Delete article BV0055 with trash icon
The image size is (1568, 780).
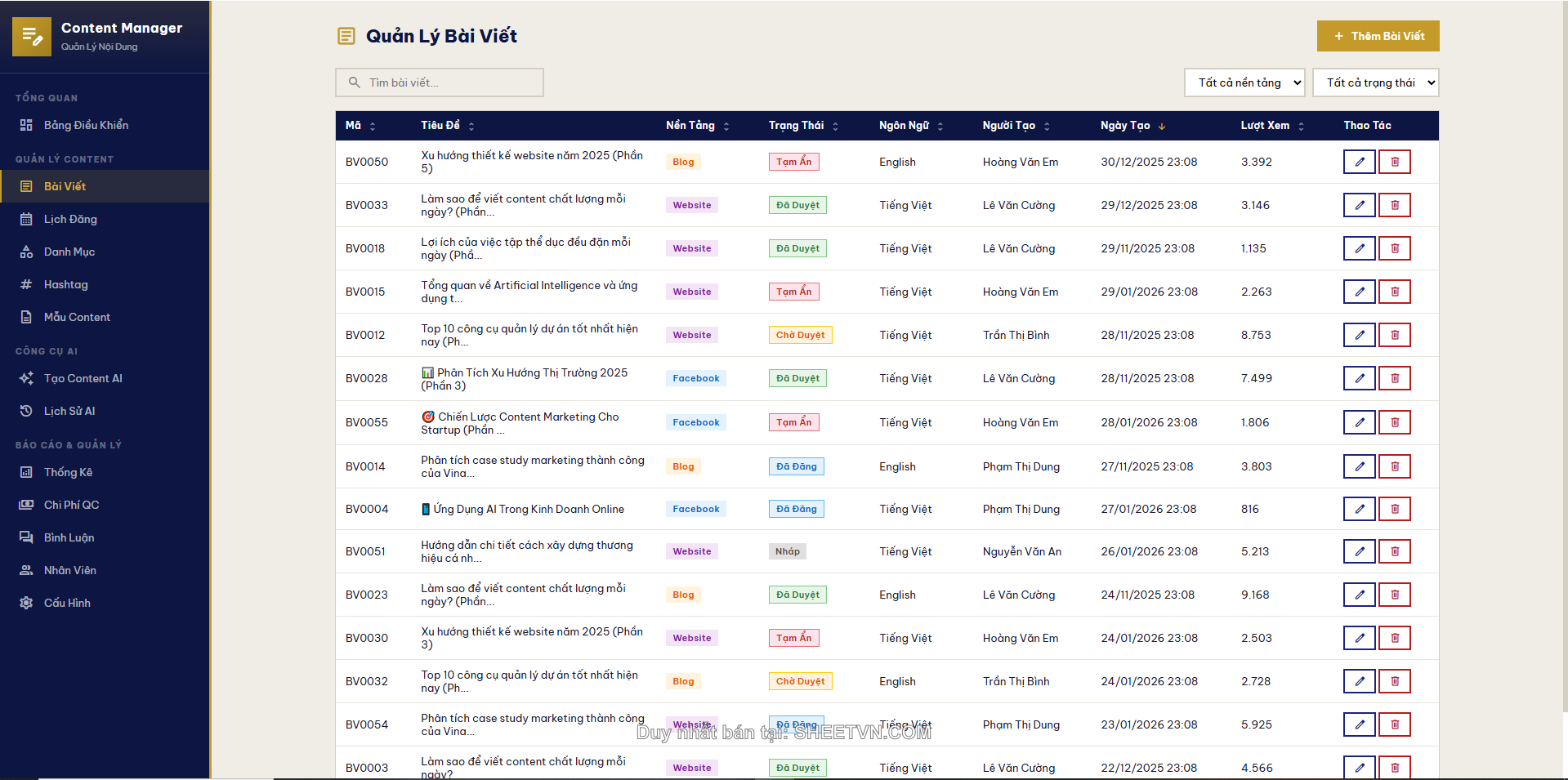[x=1394, y=422]
